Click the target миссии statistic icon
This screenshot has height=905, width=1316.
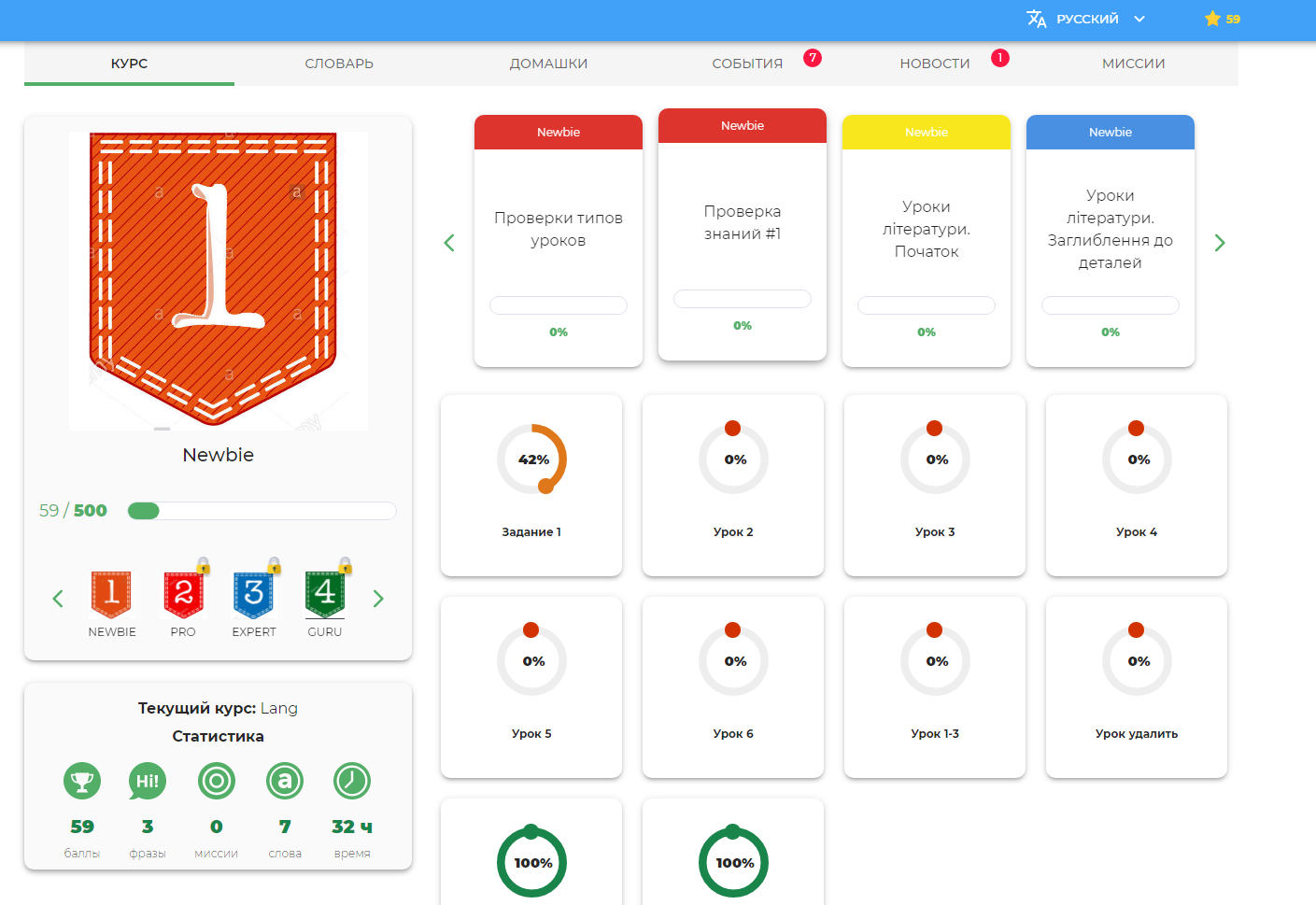[x=217, y=781]
